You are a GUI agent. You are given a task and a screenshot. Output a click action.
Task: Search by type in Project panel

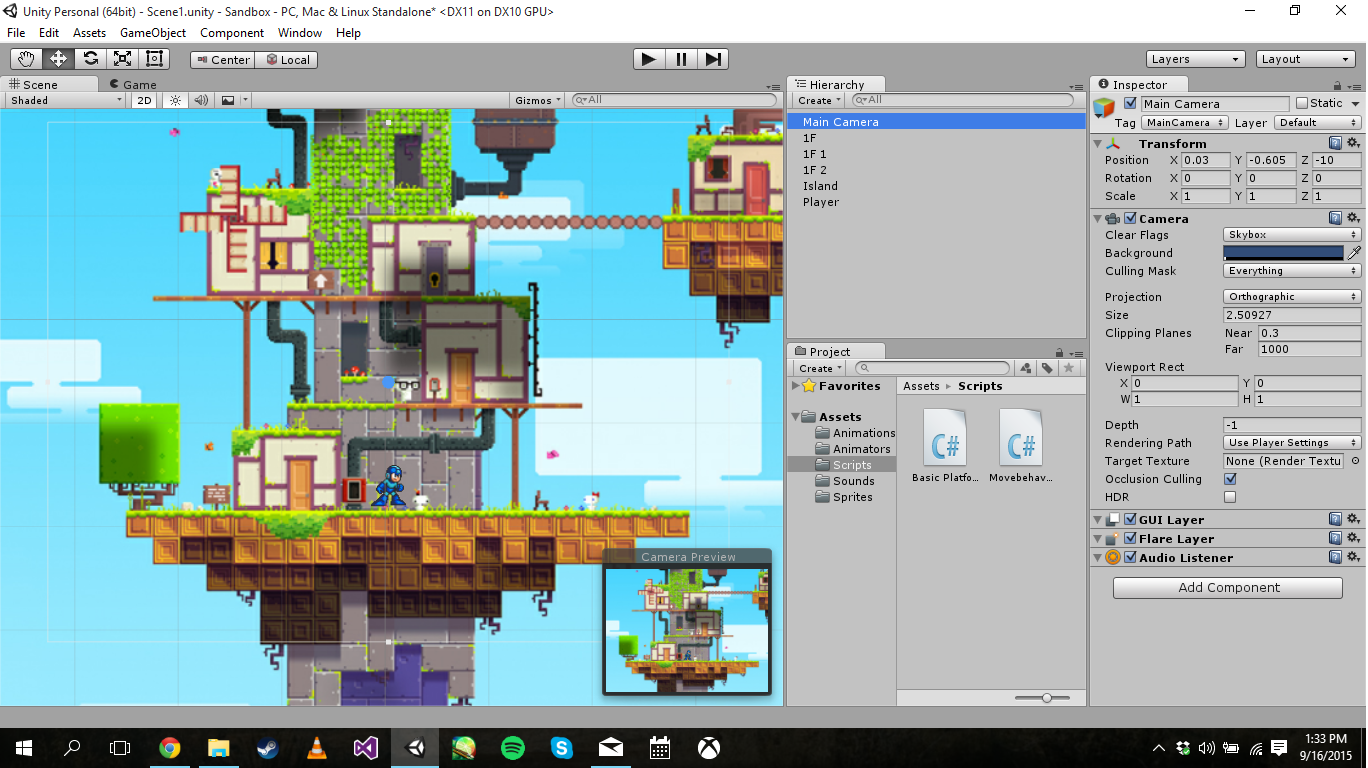1025,368
